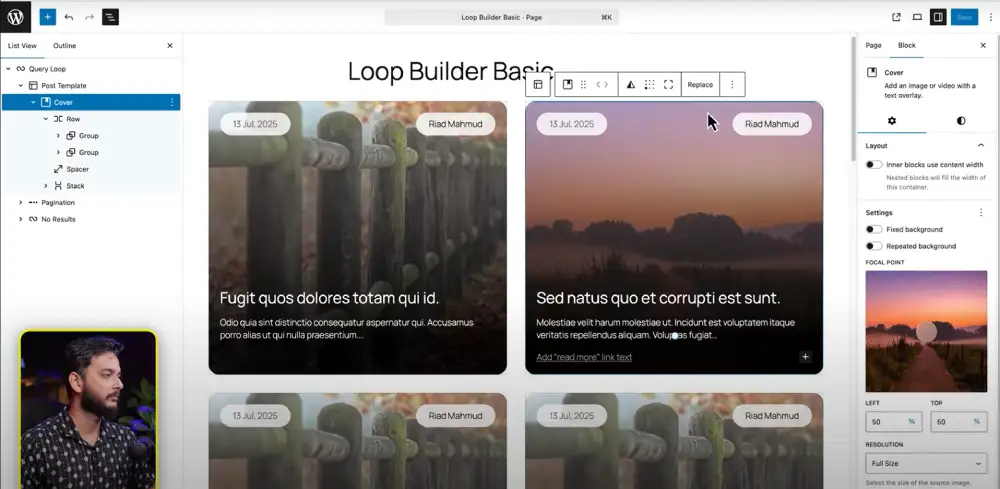Toggle the settings sidebar icon
Viewport: 1000px width, 489px height.
coord(938,17)
